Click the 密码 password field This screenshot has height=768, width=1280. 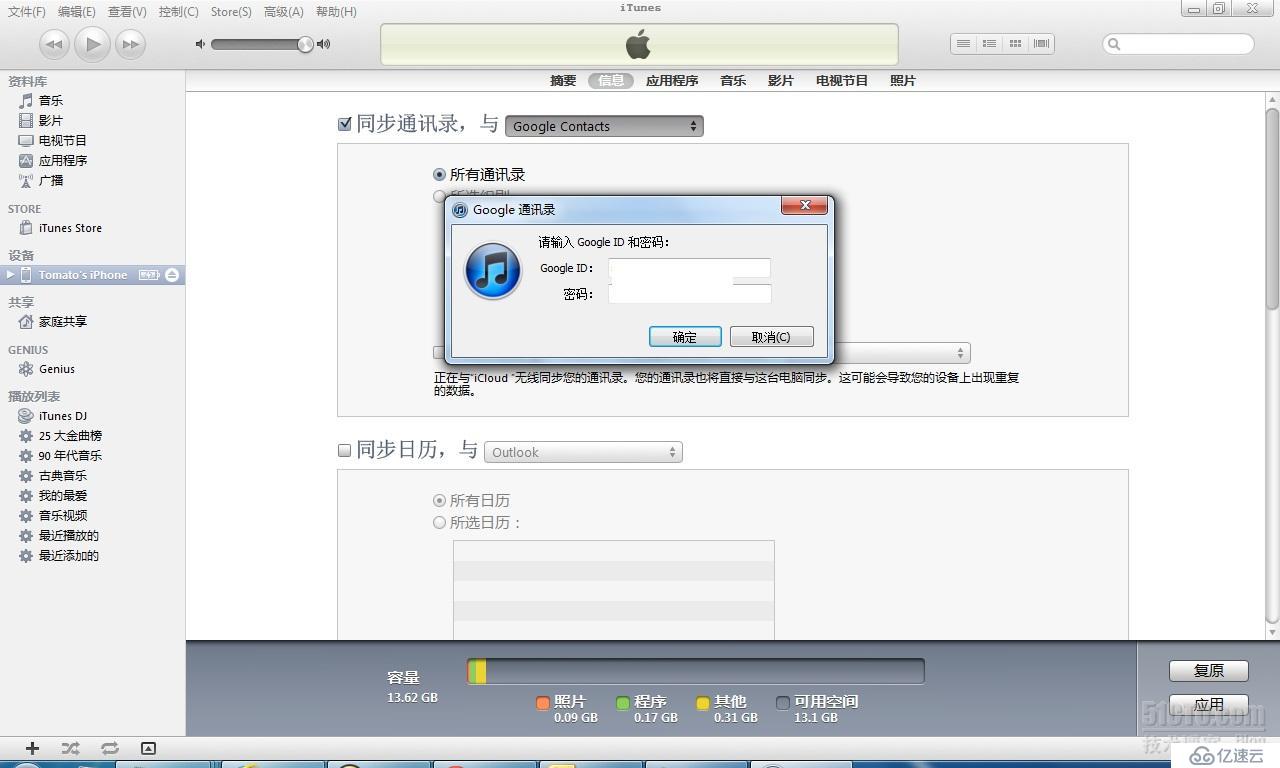point(690,294)
